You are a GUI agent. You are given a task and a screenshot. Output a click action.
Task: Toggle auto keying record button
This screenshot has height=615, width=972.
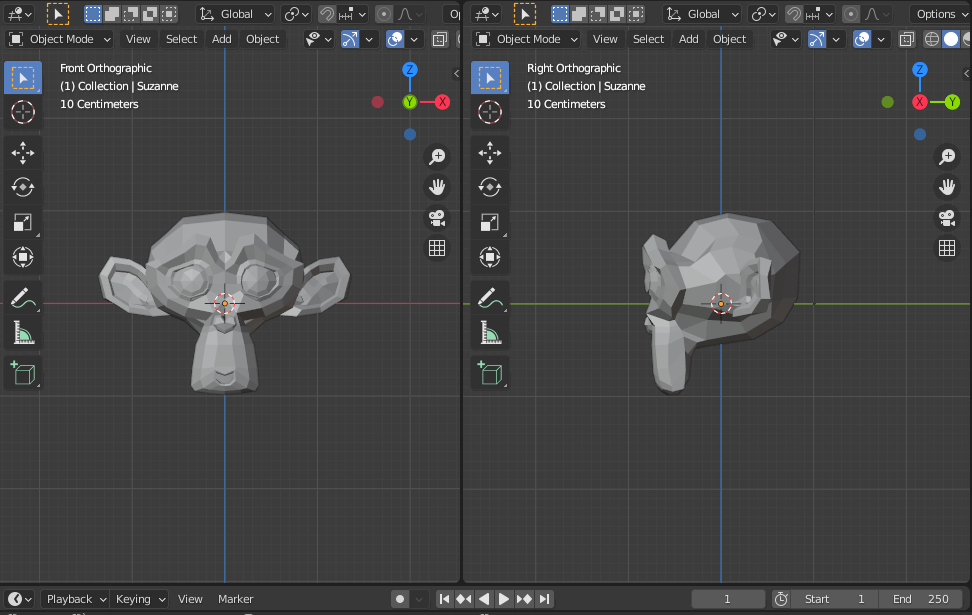pos(400,599)
